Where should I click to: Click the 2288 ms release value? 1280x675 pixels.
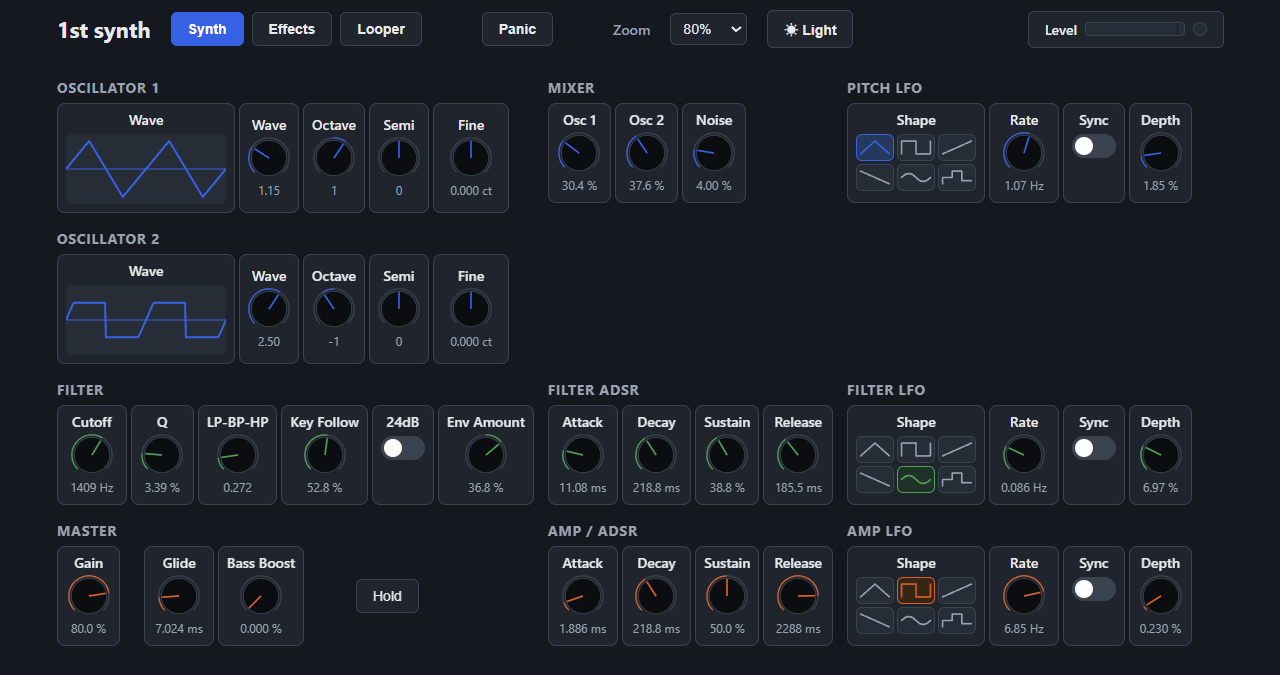click(x=798, y=629)
